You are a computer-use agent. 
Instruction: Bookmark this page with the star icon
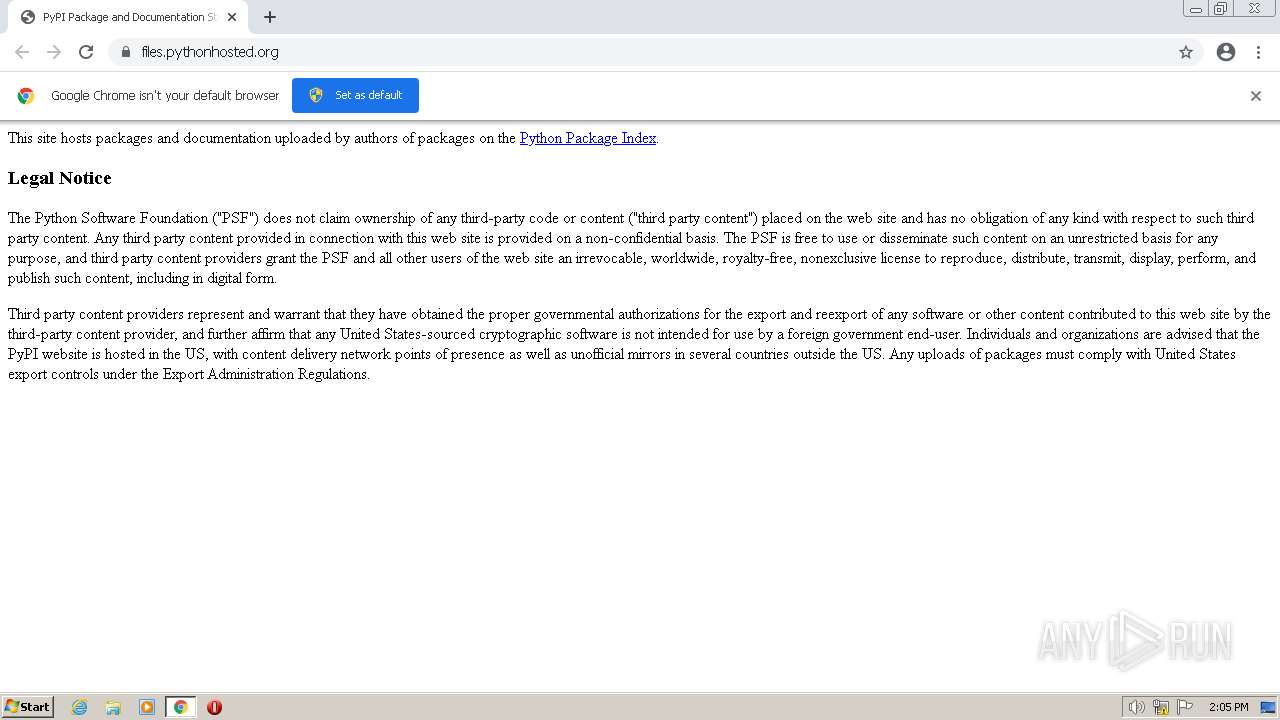coord(1186,52)
